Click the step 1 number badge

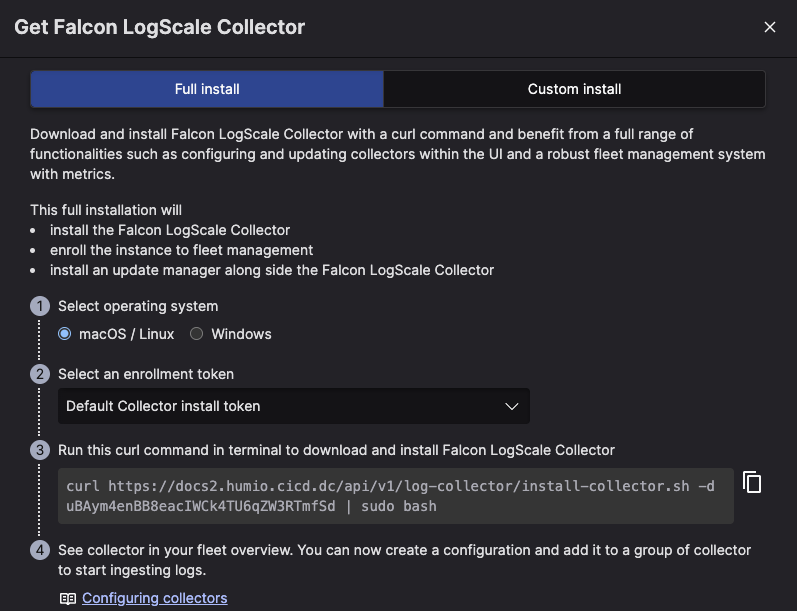pos(40,306)
